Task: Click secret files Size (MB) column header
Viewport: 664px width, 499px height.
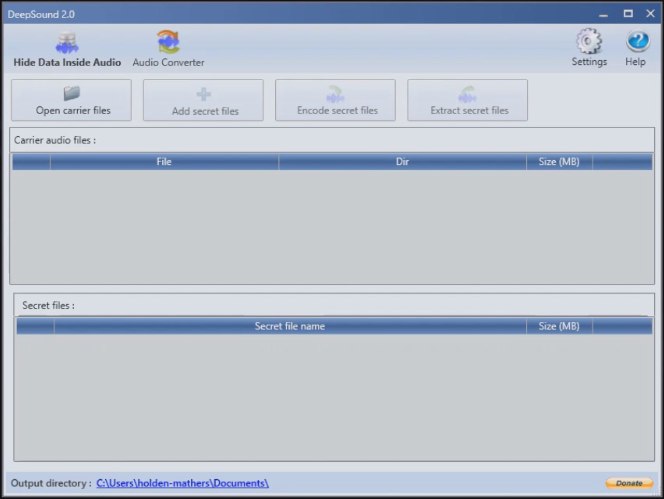Action: pyautogui.click(x=559, y=326)
